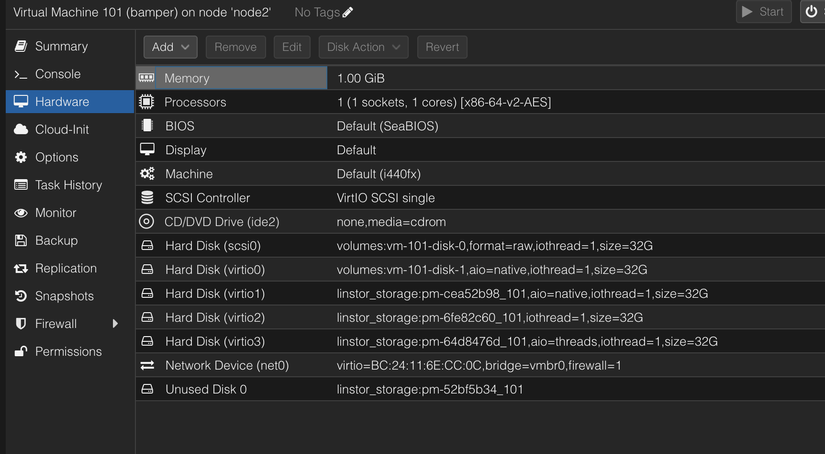The width and height of the screenshot is (825, 454).
Task: Click the BIOS chip icon
Action: tap(147, 126)
